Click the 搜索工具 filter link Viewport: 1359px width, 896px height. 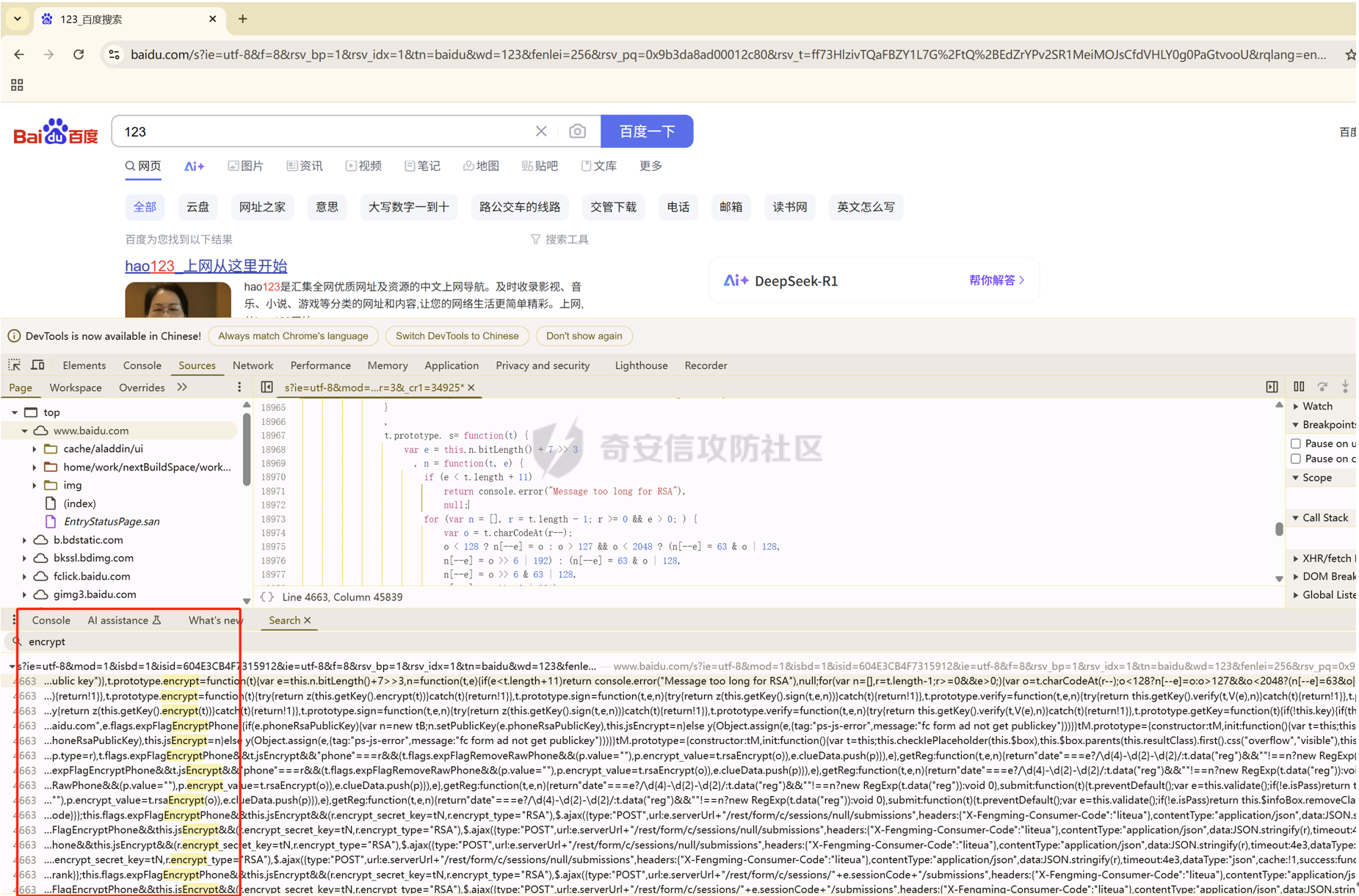coord(559,239)
